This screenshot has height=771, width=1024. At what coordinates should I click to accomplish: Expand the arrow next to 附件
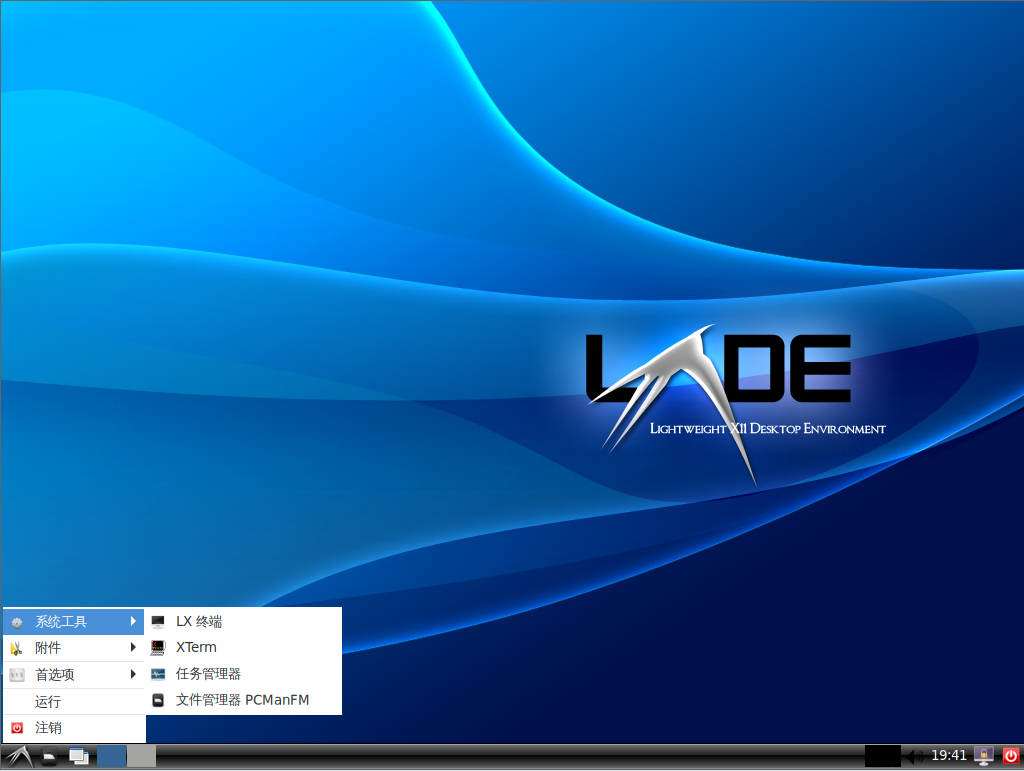click(x=133, y=648)
